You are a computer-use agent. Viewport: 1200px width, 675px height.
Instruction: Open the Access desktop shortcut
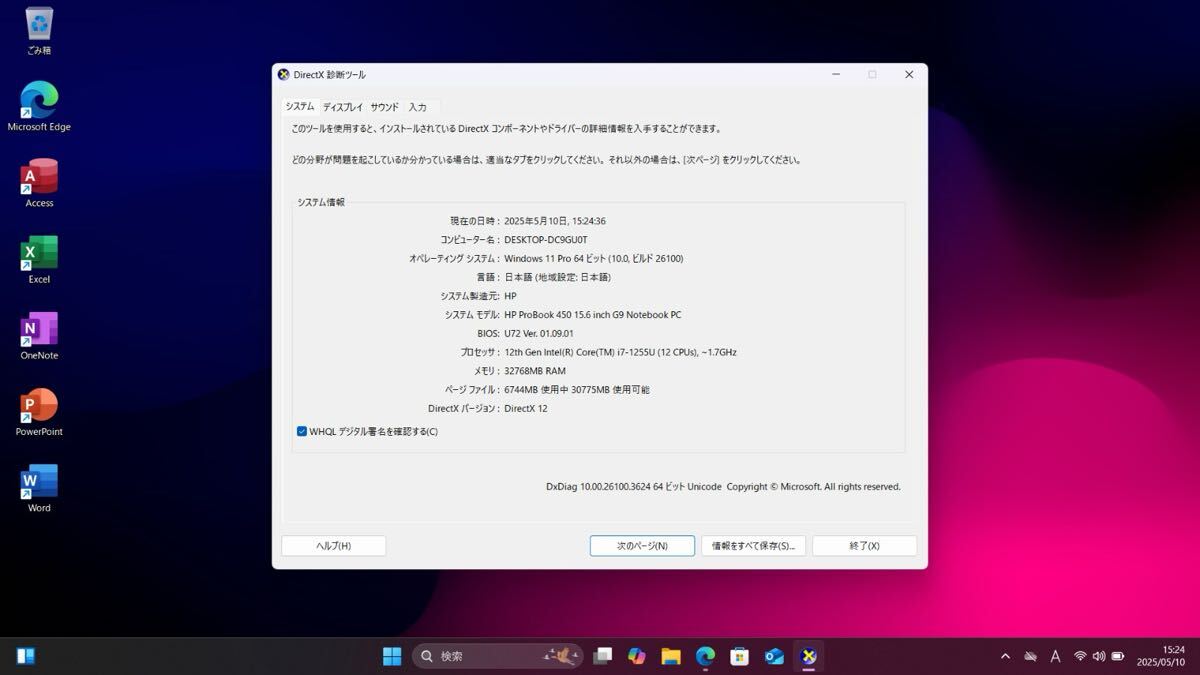(39, 183)
